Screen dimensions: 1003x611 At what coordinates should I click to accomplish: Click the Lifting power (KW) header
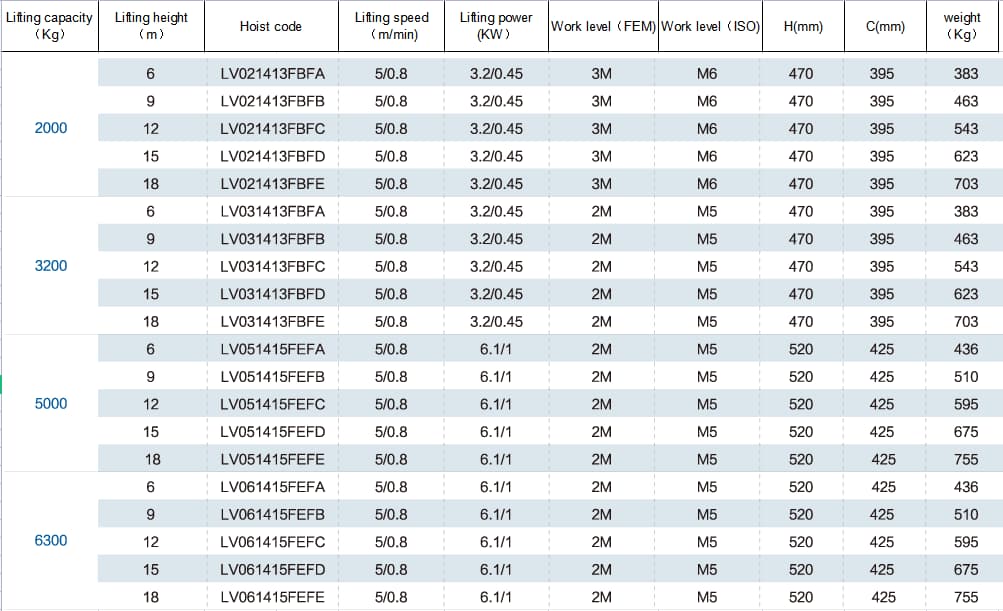[495, 26]
